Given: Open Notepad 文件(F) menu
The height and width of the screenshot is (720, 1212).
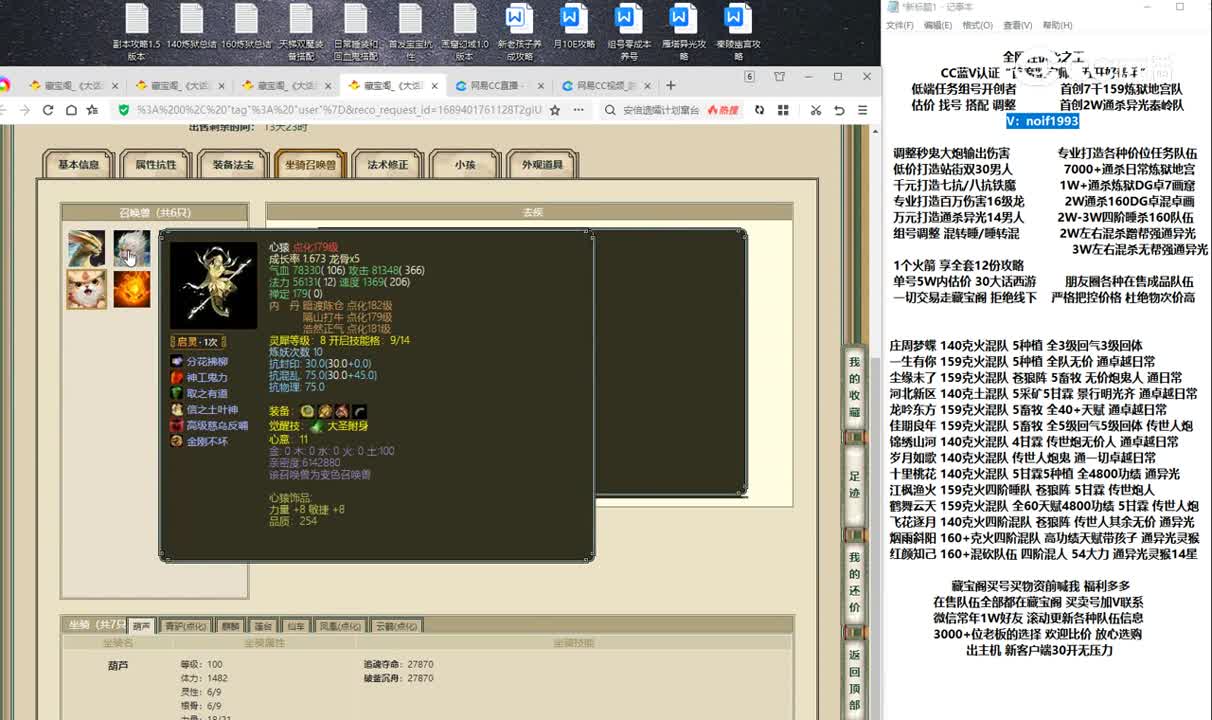Looking at the screenshot, I should (900, 25).
